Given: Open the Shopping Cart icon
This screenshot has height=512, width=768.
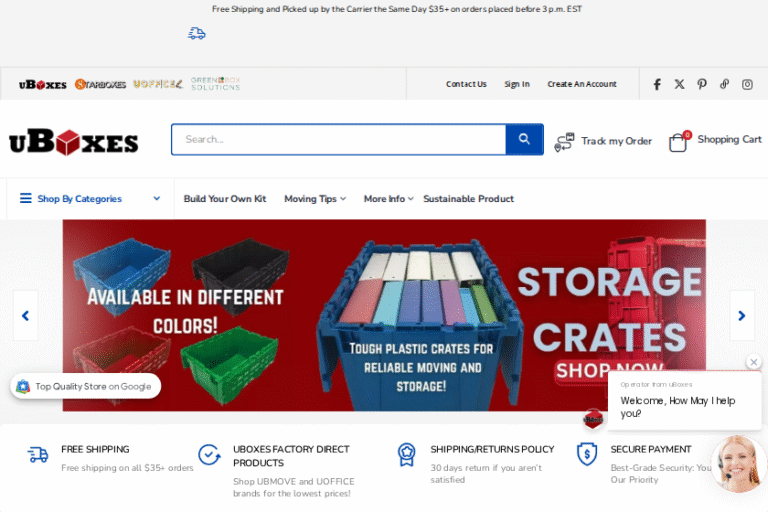Looking at the screenshot, I should (678, 141).
